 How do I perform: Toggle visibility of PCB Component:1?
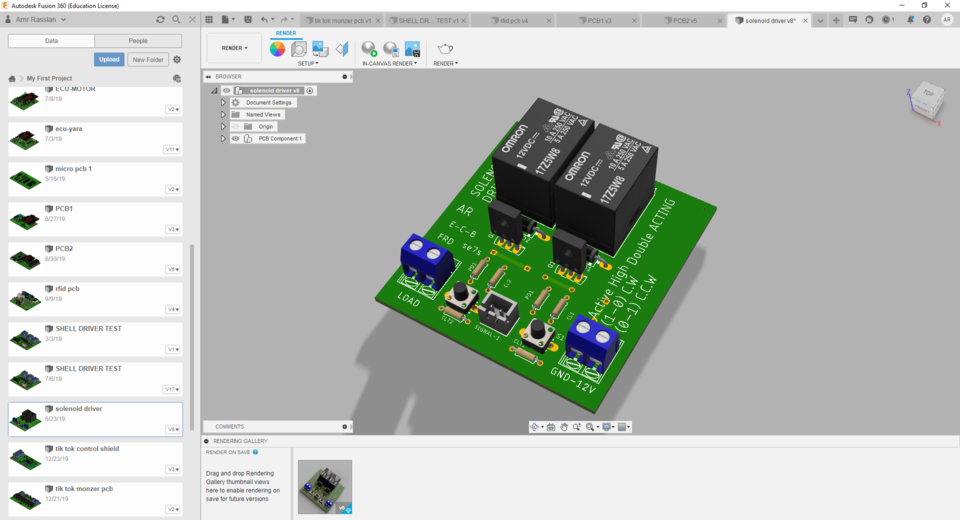(x=235, y=138)
